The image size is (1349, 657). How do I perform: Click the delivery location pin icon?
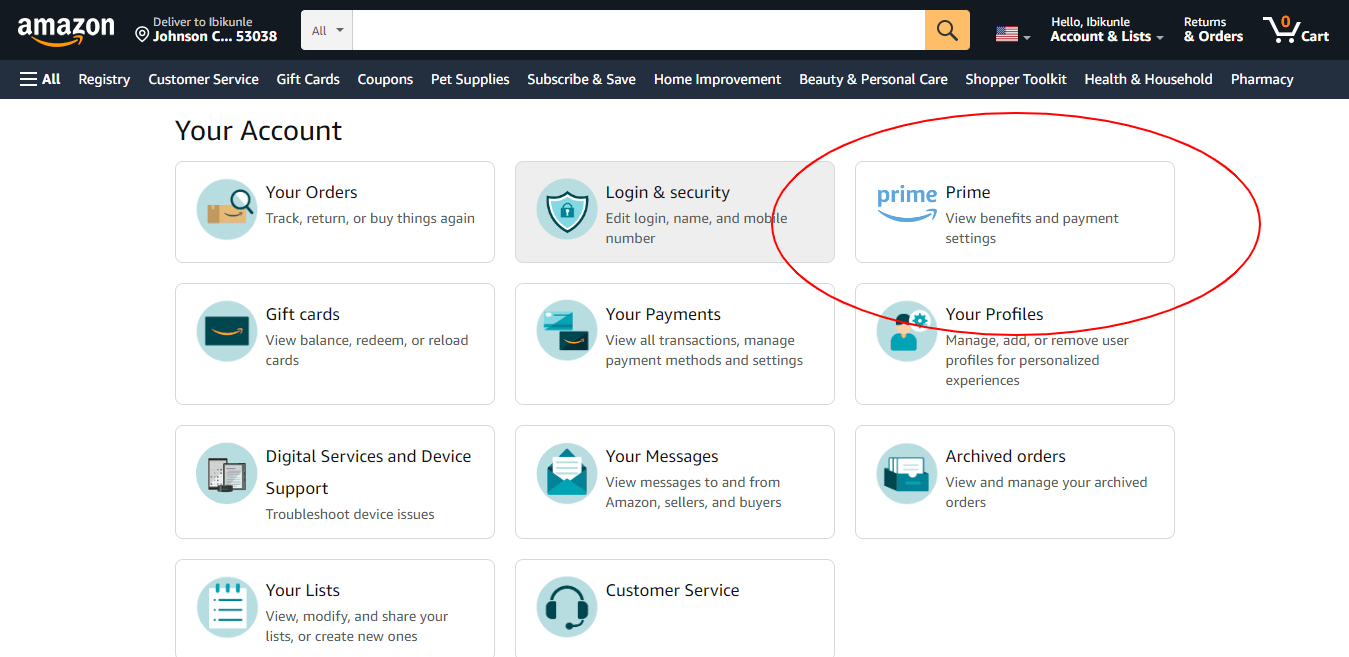click(142, 35)
